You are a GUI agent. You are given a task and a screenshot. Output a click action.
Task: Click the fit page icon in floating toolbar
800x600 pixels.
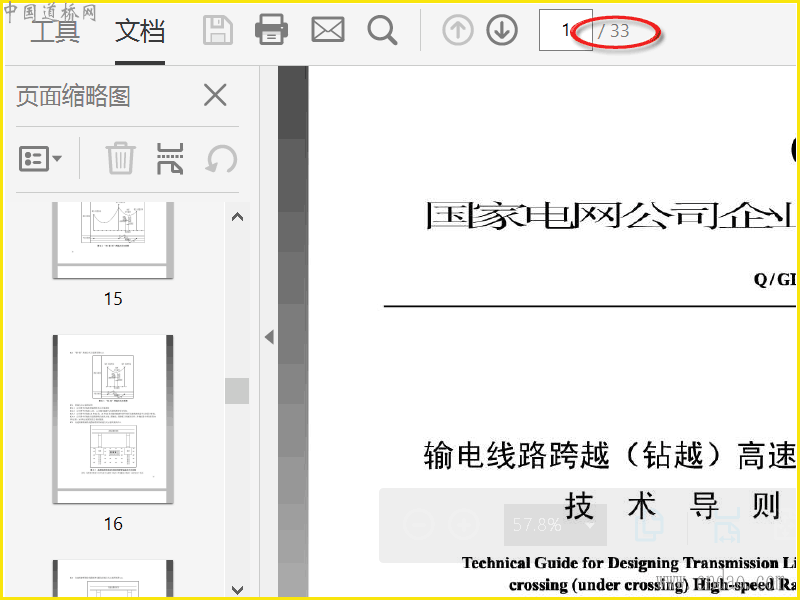click(x=649, y=526)
